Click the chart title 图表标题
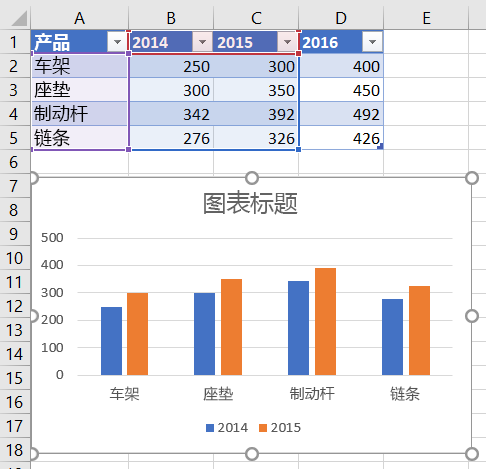486x469 pixels. (x=250, y=203)
